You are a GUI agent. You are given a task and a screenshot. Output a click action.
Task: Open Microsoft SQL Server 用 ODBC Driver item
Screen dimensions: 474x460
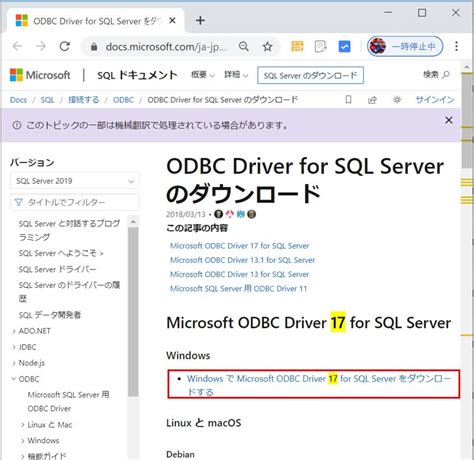68,402
